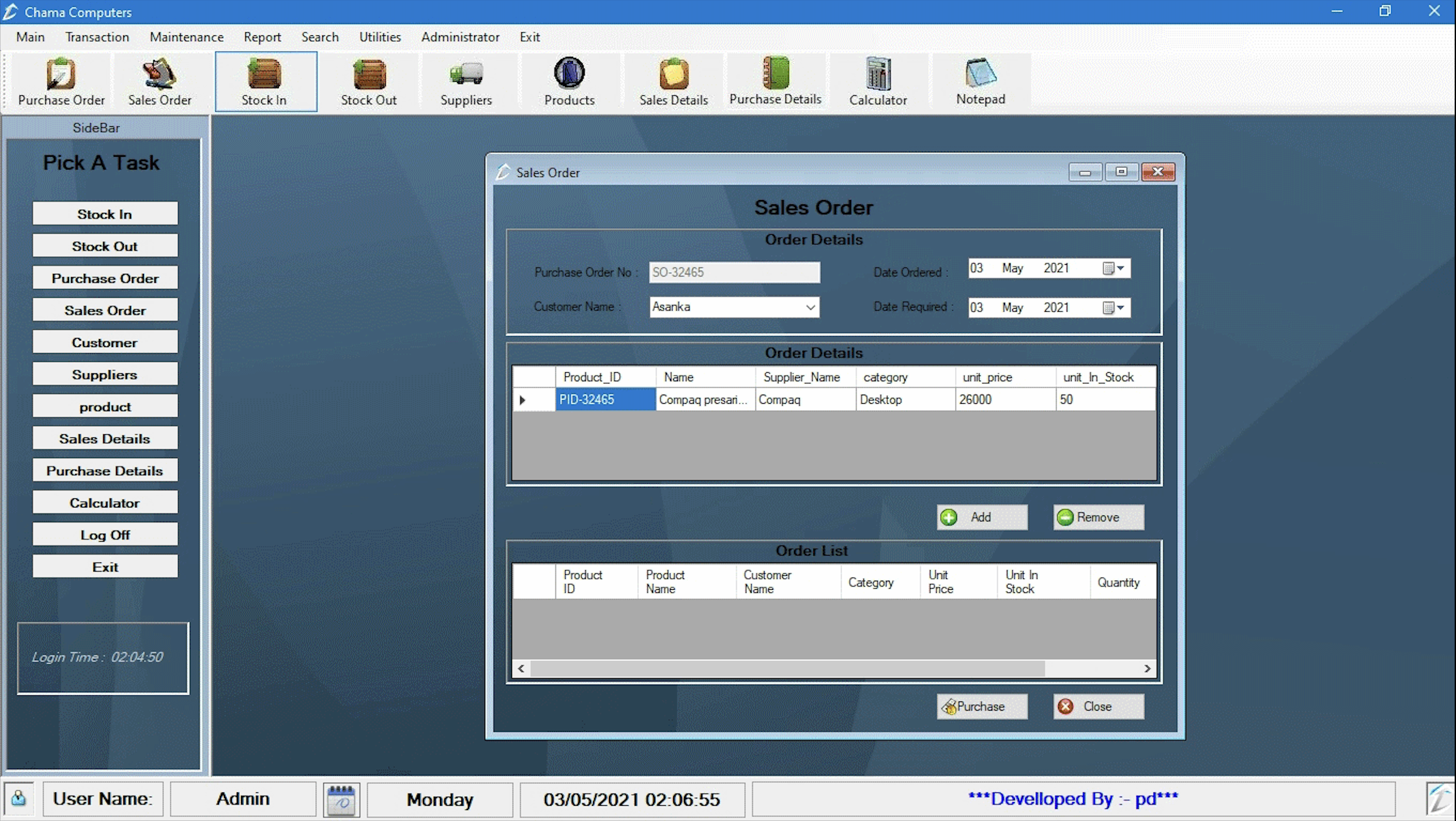Launch the Products toolbar icon

(569, 82)
